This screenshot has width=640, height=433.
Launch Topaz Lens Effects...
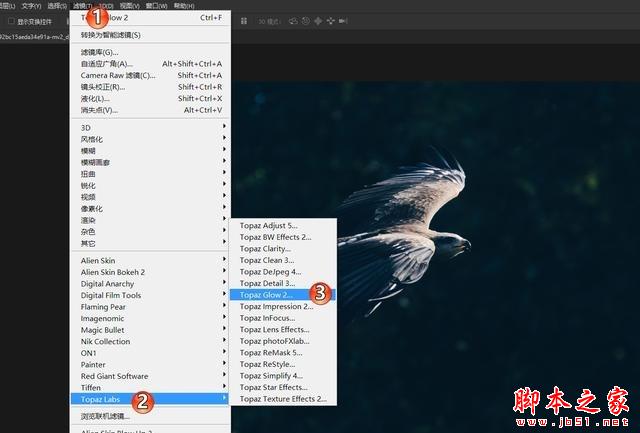283,329
